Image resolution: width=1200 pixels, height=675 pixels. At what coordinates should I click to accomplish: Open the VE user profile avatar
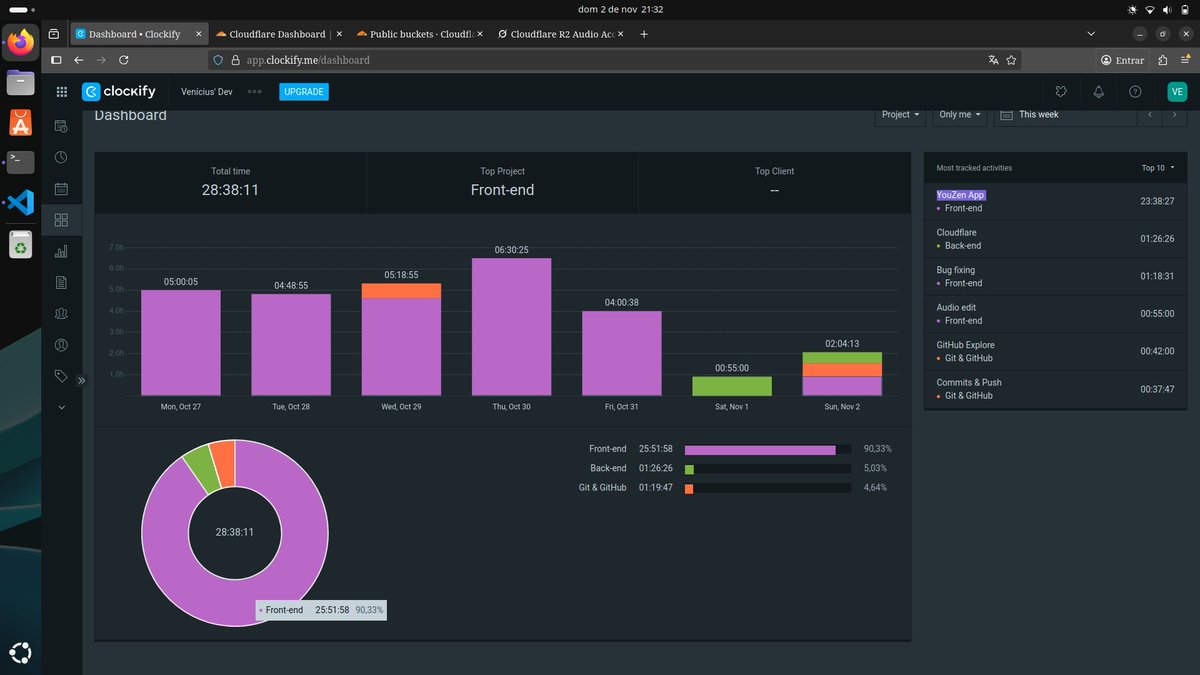click(1177, 91)
